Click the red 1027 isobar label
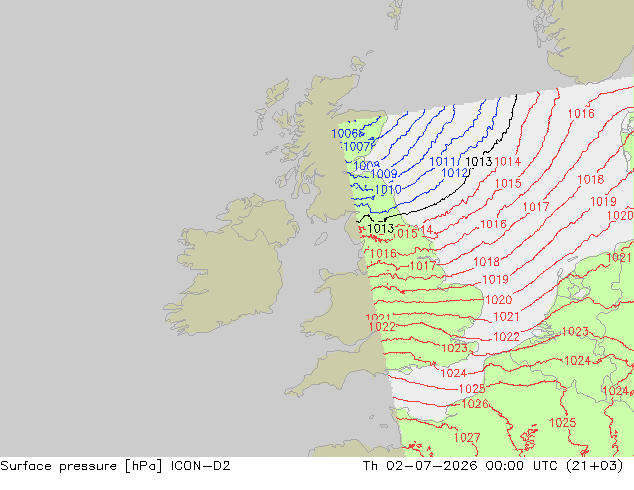 click(467, 437)
